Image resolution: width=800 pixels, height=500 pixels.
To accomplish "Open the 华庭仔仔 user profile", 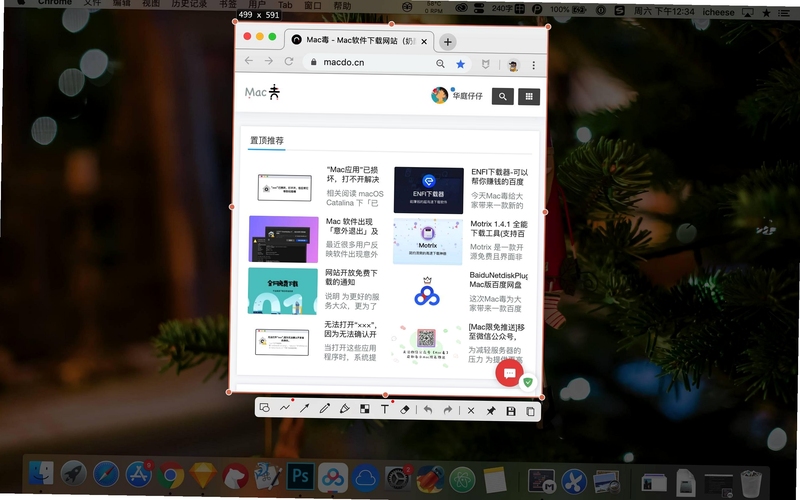I will [457, 95].
